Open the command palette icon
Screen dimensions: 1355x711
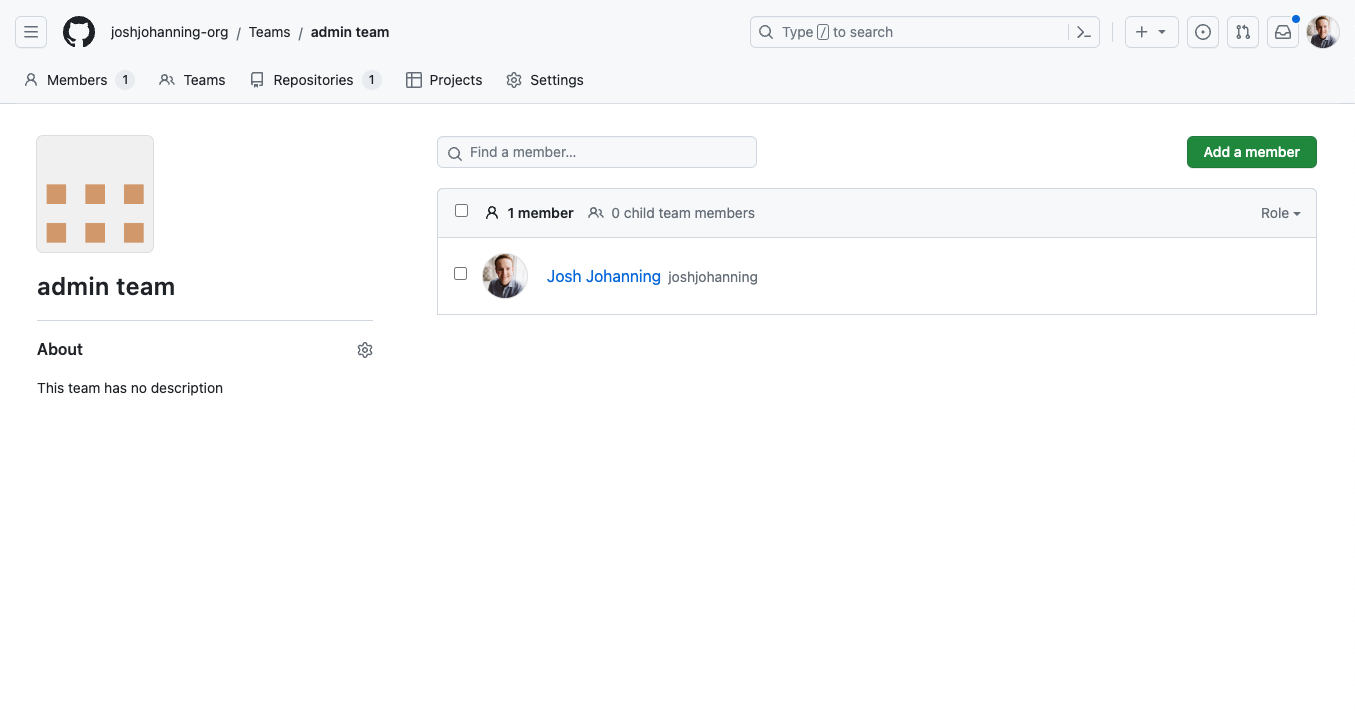click(x=1084, y=32)
